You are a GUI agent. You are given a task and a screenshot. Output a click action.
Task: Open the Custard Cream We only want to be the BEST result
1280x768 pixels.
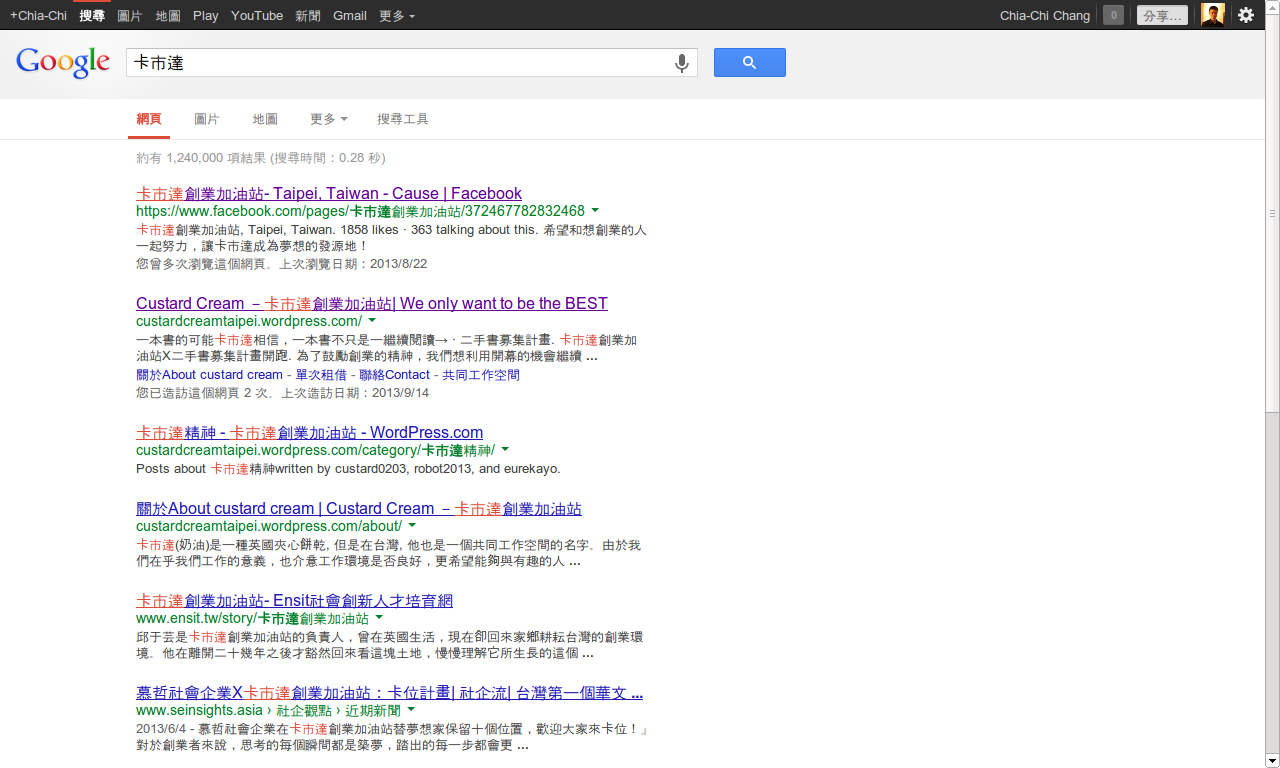[x=372, y=303]
